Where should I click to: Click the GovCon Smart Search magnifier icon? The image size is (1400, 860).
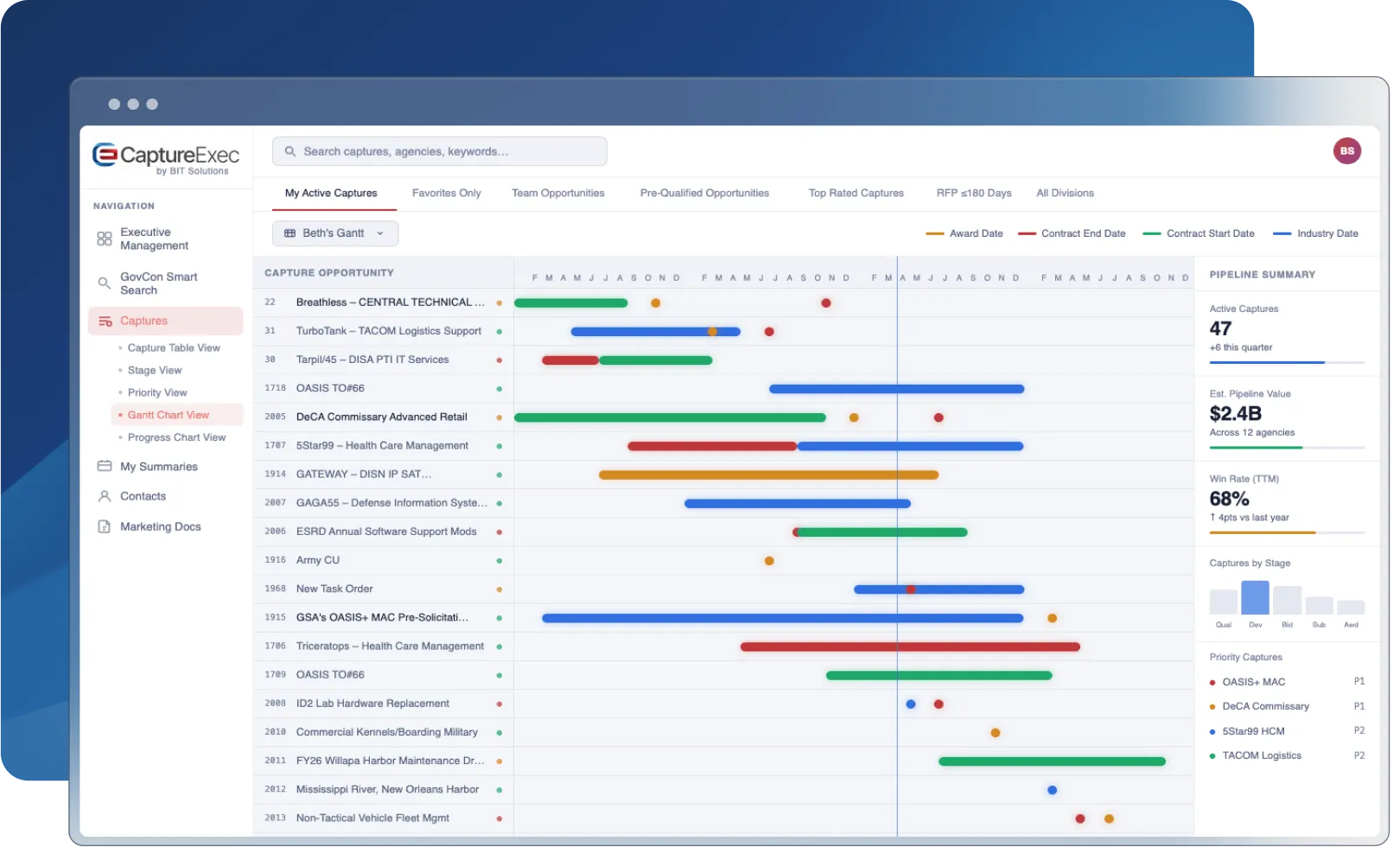(104, 283)
